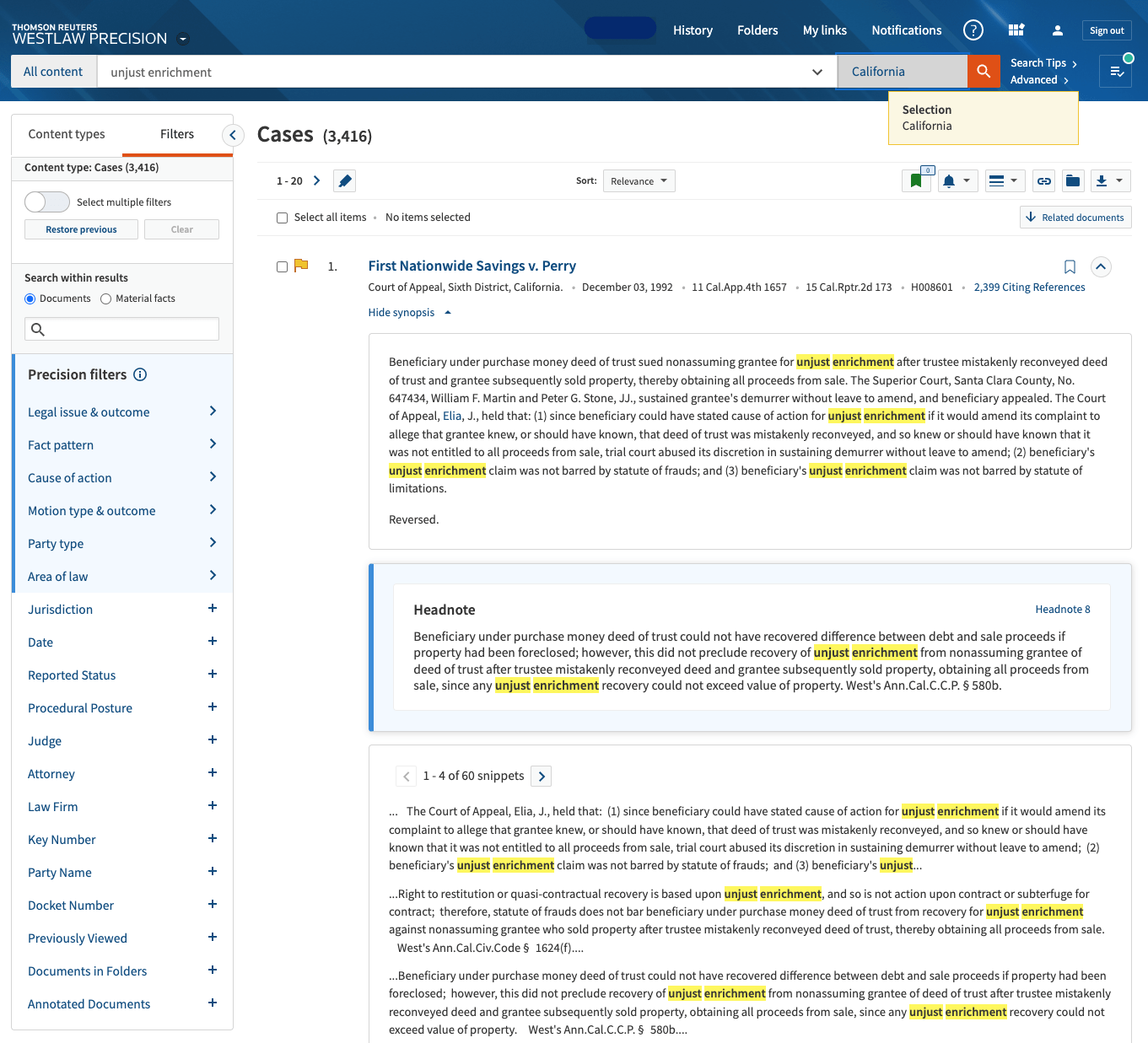The width and height of the screenshot is (1148, 1043).
Task: Bookmark the First Nationwide Savings result
Action: (1070, 267)
